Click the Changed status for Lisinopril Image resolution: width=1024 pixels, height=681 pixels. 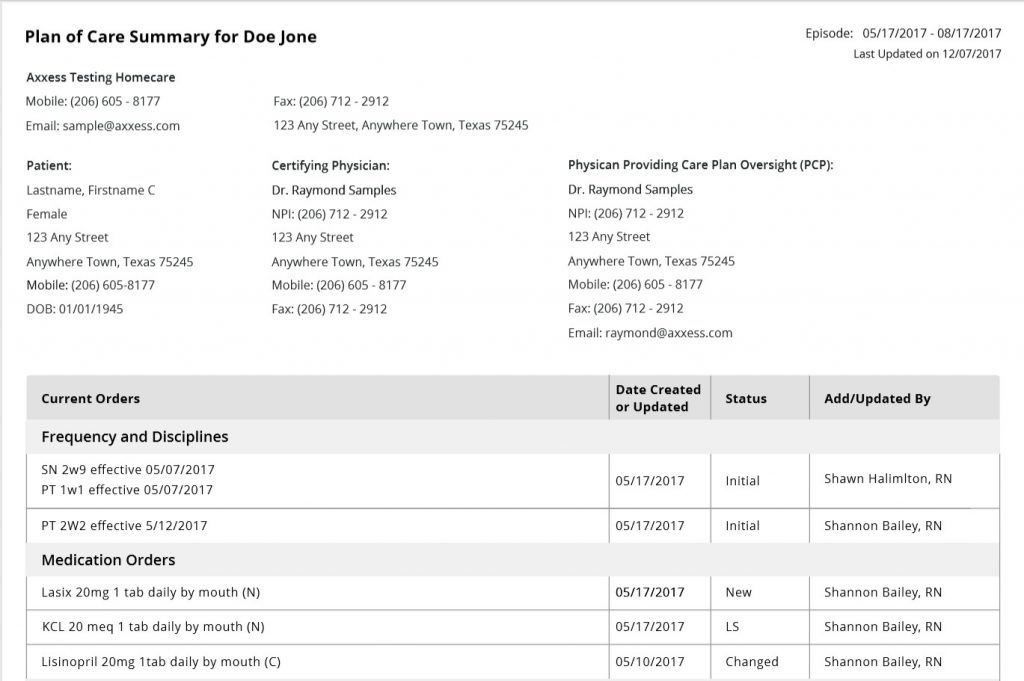(x=752, y=662)
